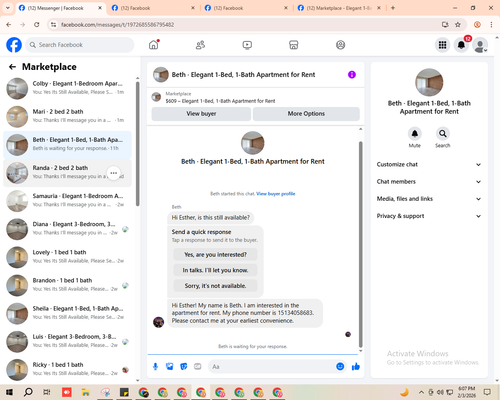Viewport: 500px width, 400px height.
Task: Open the Video/Watch icon
Action: 247,45
